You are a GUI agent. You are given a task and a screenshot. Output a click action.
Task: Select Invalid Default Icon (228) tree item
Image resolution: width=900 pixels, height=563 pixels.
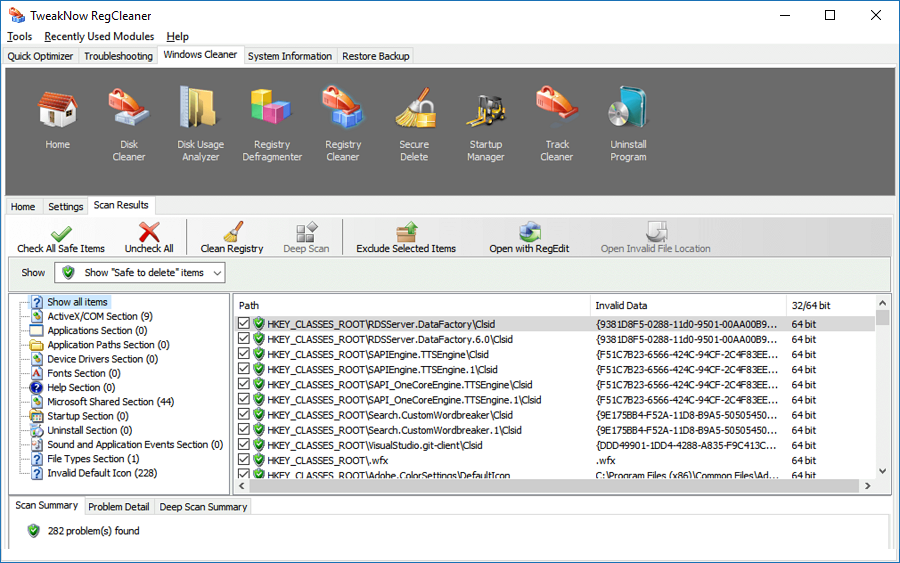[x=102, y=473]
